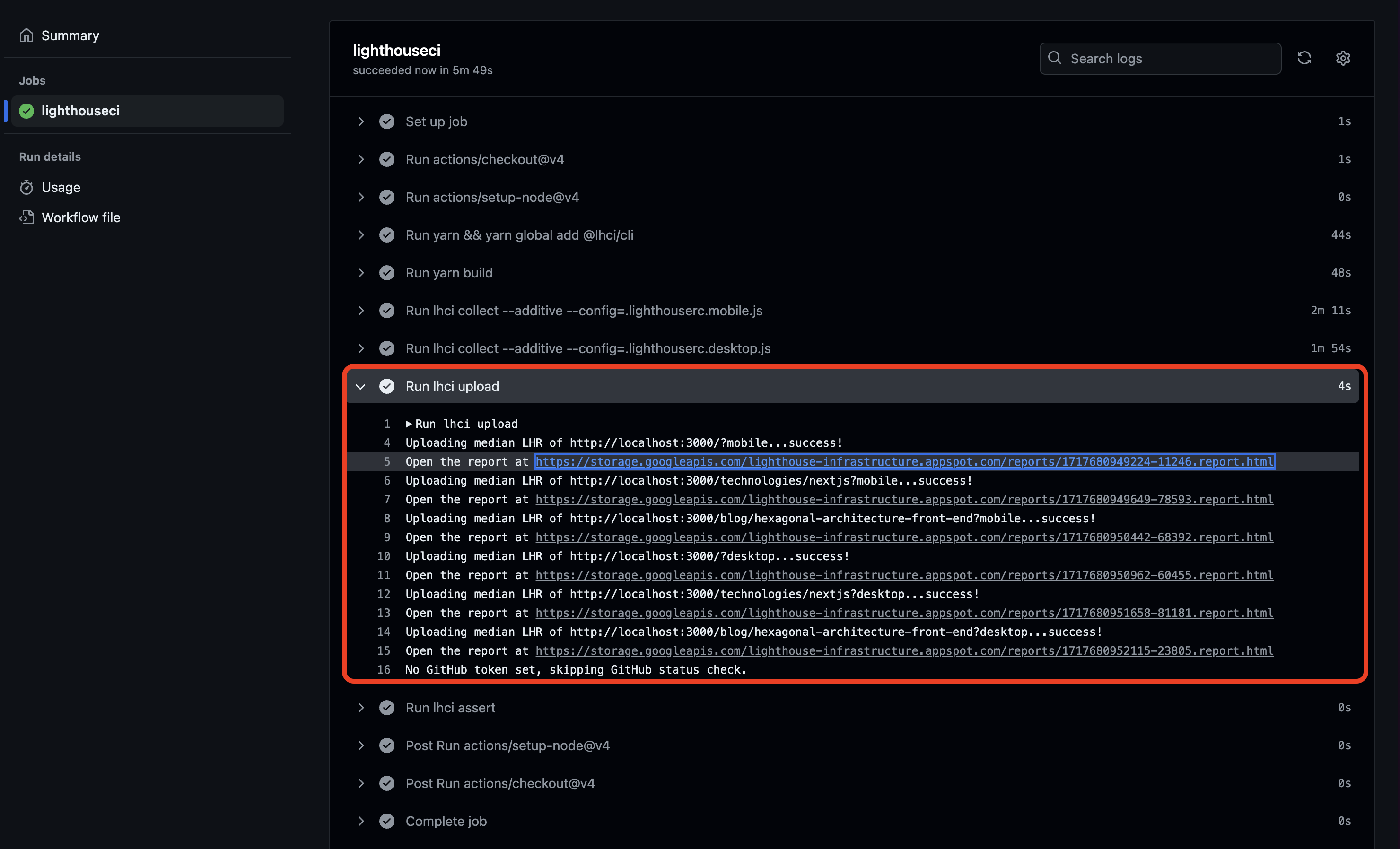Click the checkmark icon beside Complete job
The image size is (1400, 849).
coord(387,821)
